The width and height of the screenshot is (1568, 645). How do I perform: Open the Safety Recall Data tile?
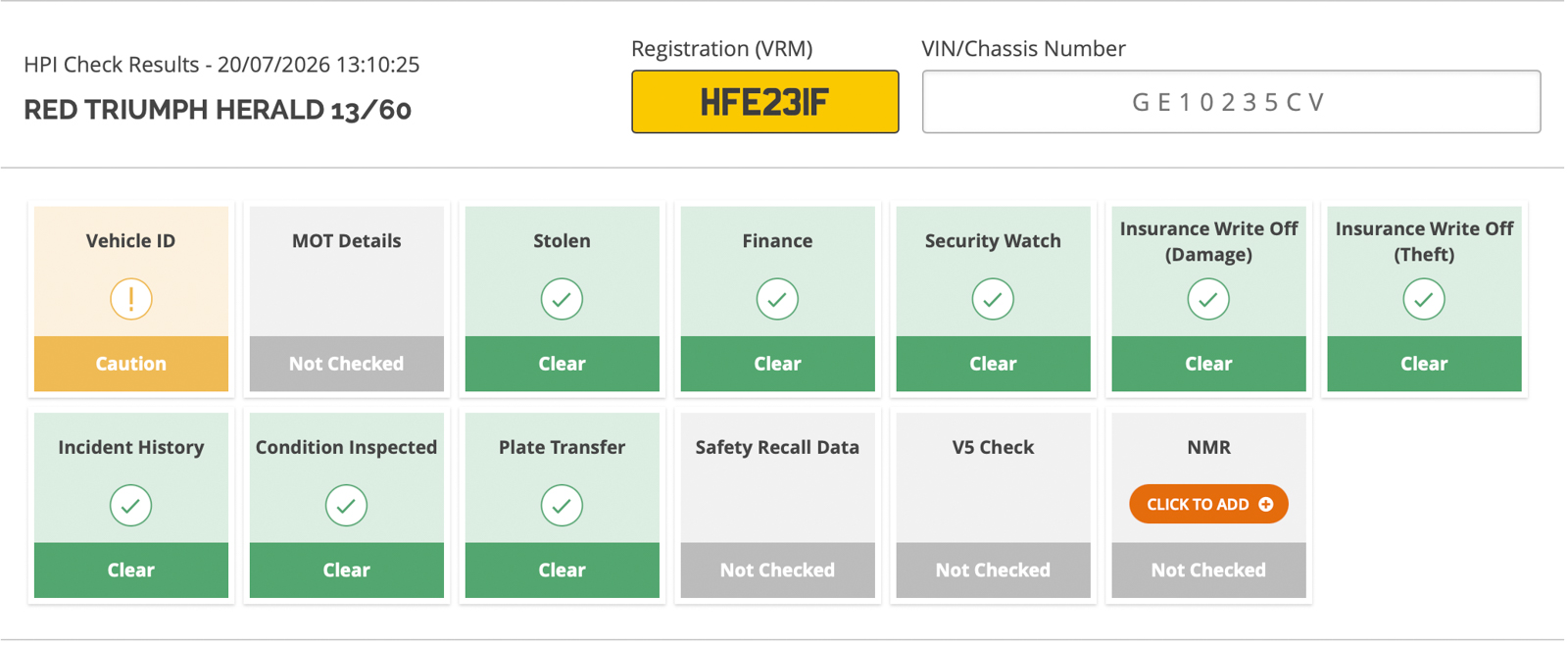(x=778, y=505)
